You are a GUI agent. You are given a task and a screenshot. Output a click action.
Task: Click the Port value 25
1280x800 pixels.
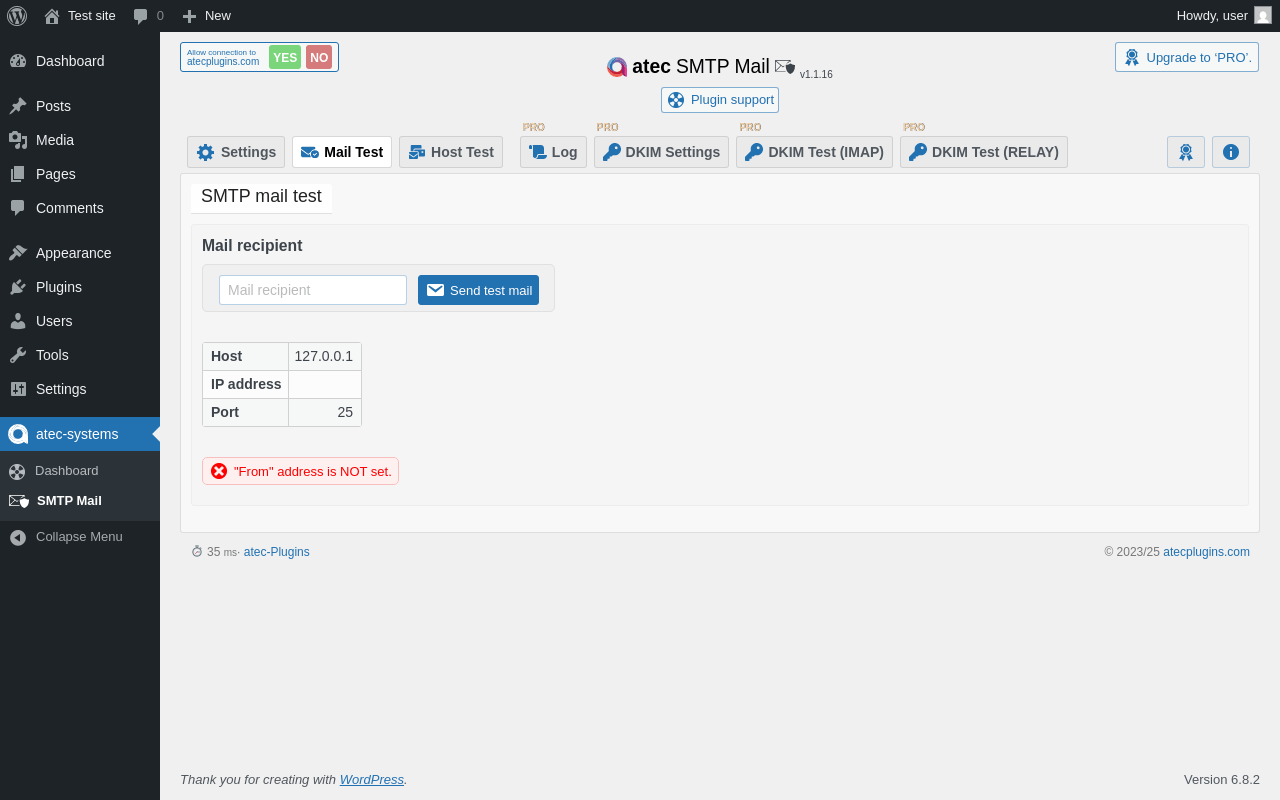345,412
